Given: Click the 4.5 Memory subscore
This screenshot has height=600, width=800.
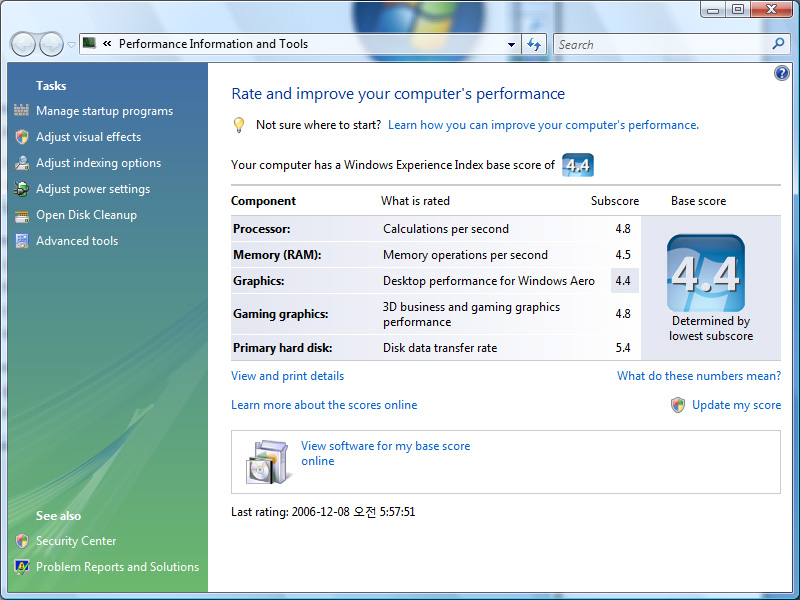Looking at the screenshot, I should pyautogui.click(x=623, y=255).
